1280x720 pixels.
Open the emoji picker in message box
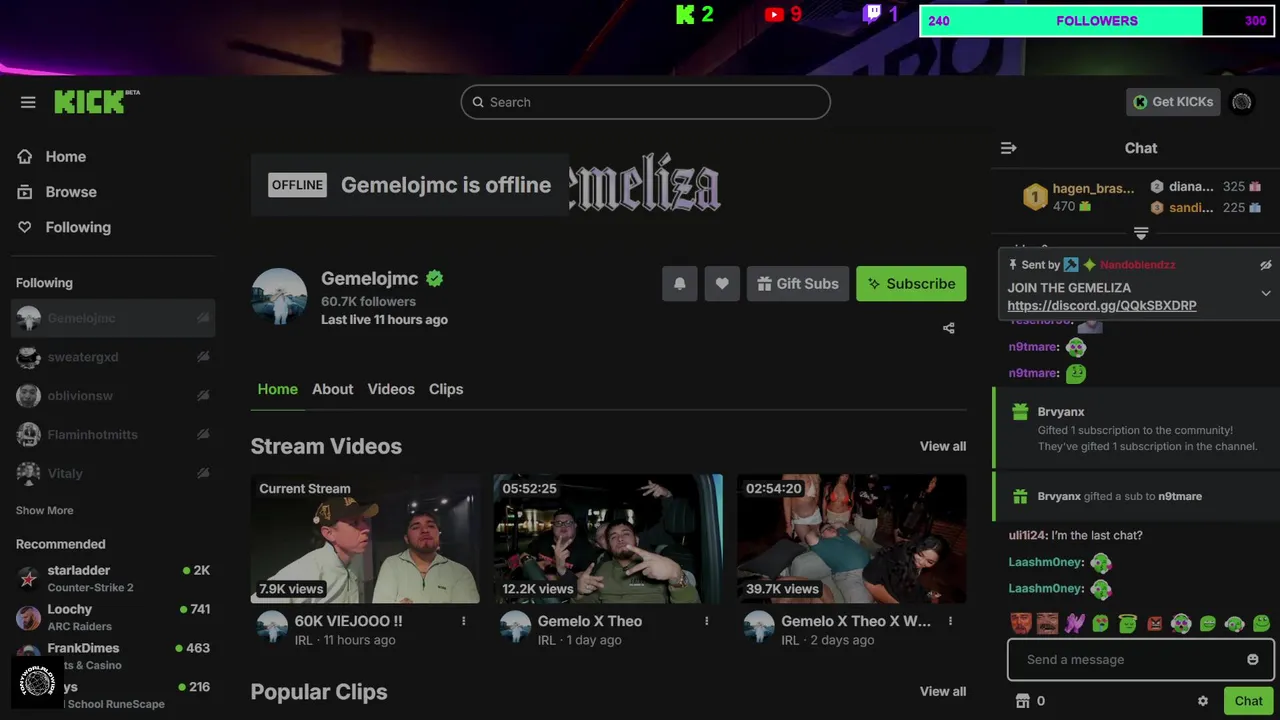pyautogui.click(x=1253, y=660)
